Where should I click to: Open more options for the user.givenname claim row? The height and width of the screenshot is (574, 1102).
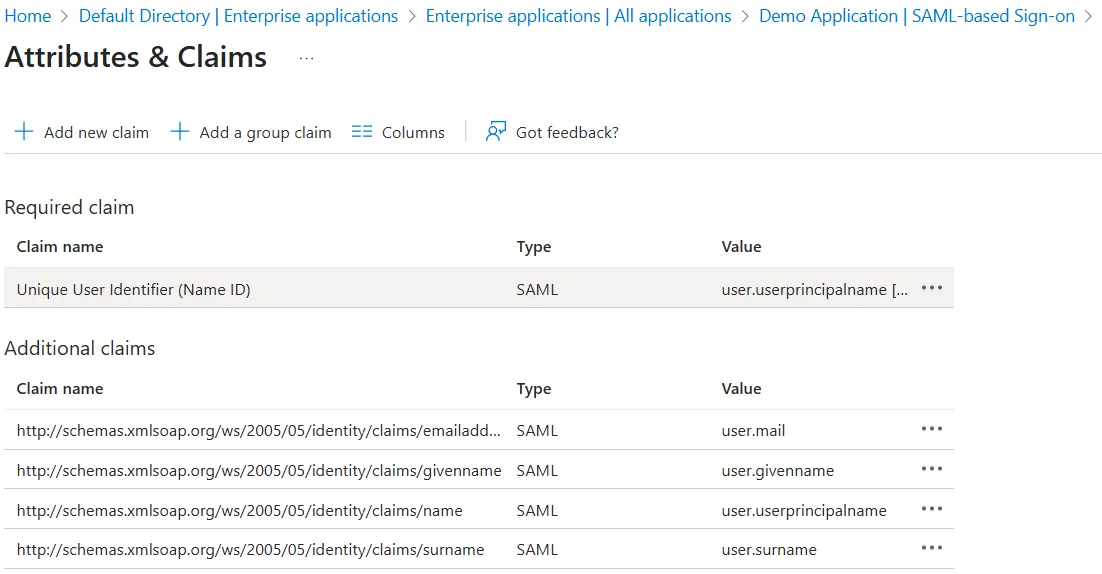(932, 469)
